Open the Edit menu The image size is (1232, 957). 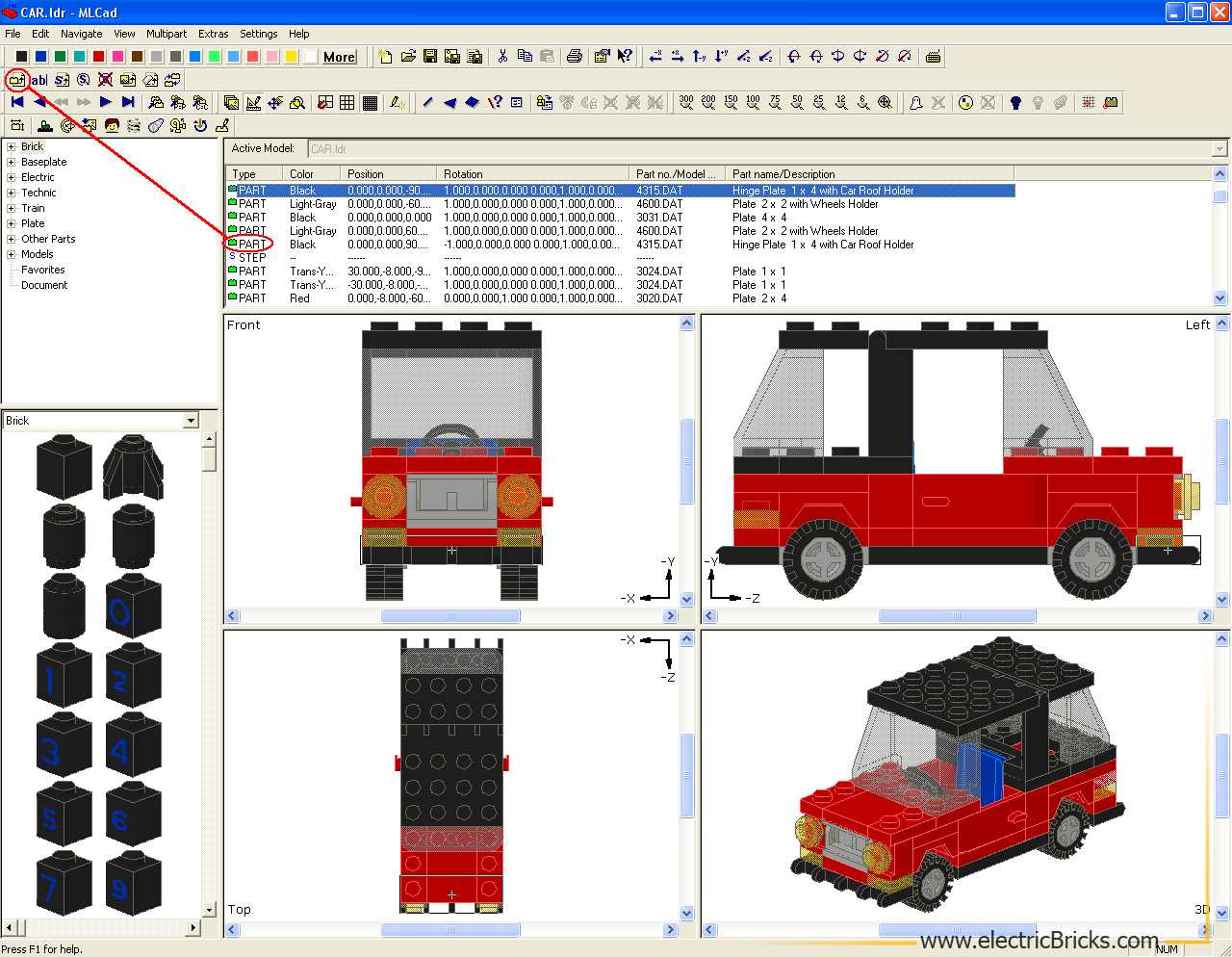[x=40, y=34]
